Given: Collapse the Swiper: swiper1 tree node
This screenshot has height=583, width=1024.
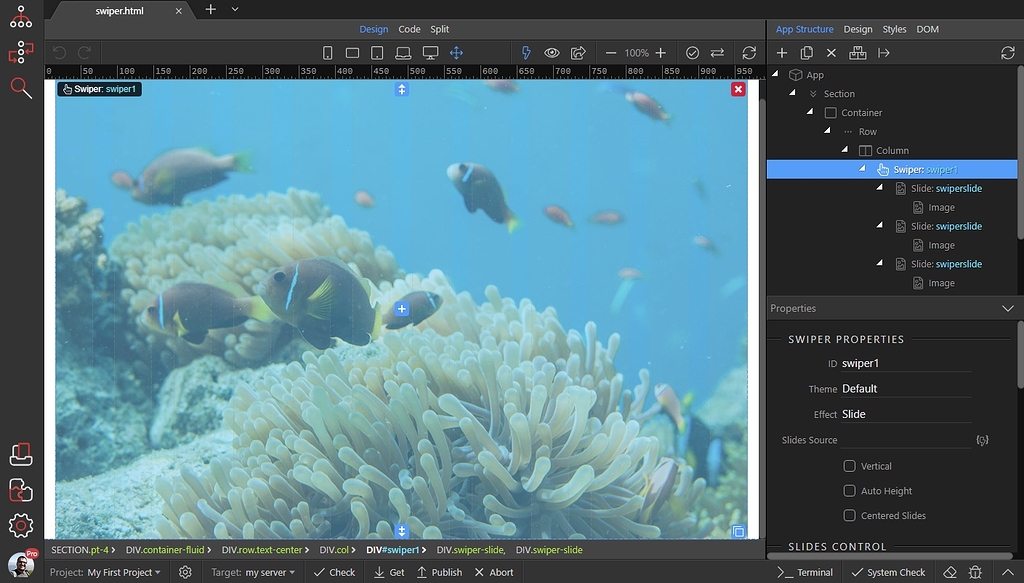Looking at the screenshot, I should pos(863,169).
